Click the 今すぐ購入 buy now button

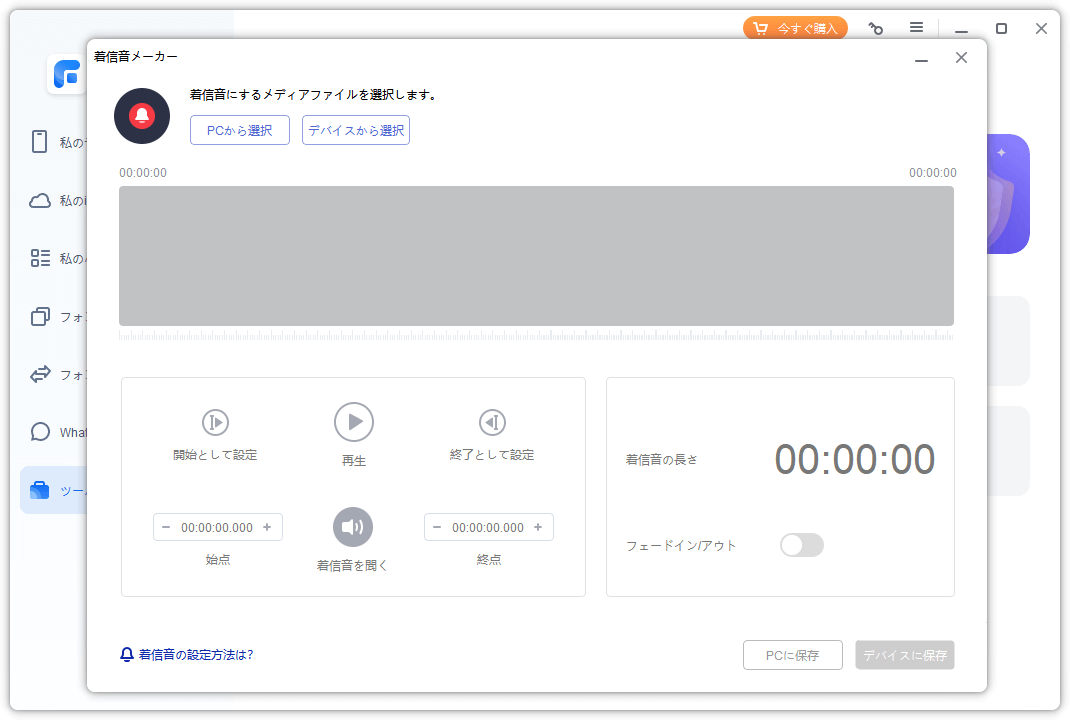(795, 28)
